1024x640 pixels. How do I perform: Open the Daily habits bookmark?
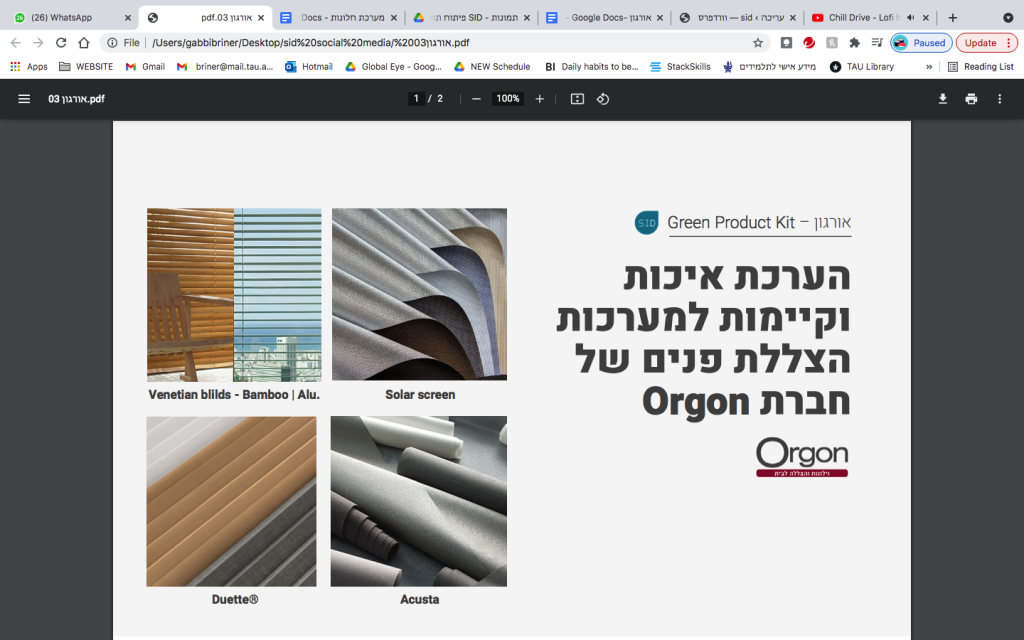[592, 67]
